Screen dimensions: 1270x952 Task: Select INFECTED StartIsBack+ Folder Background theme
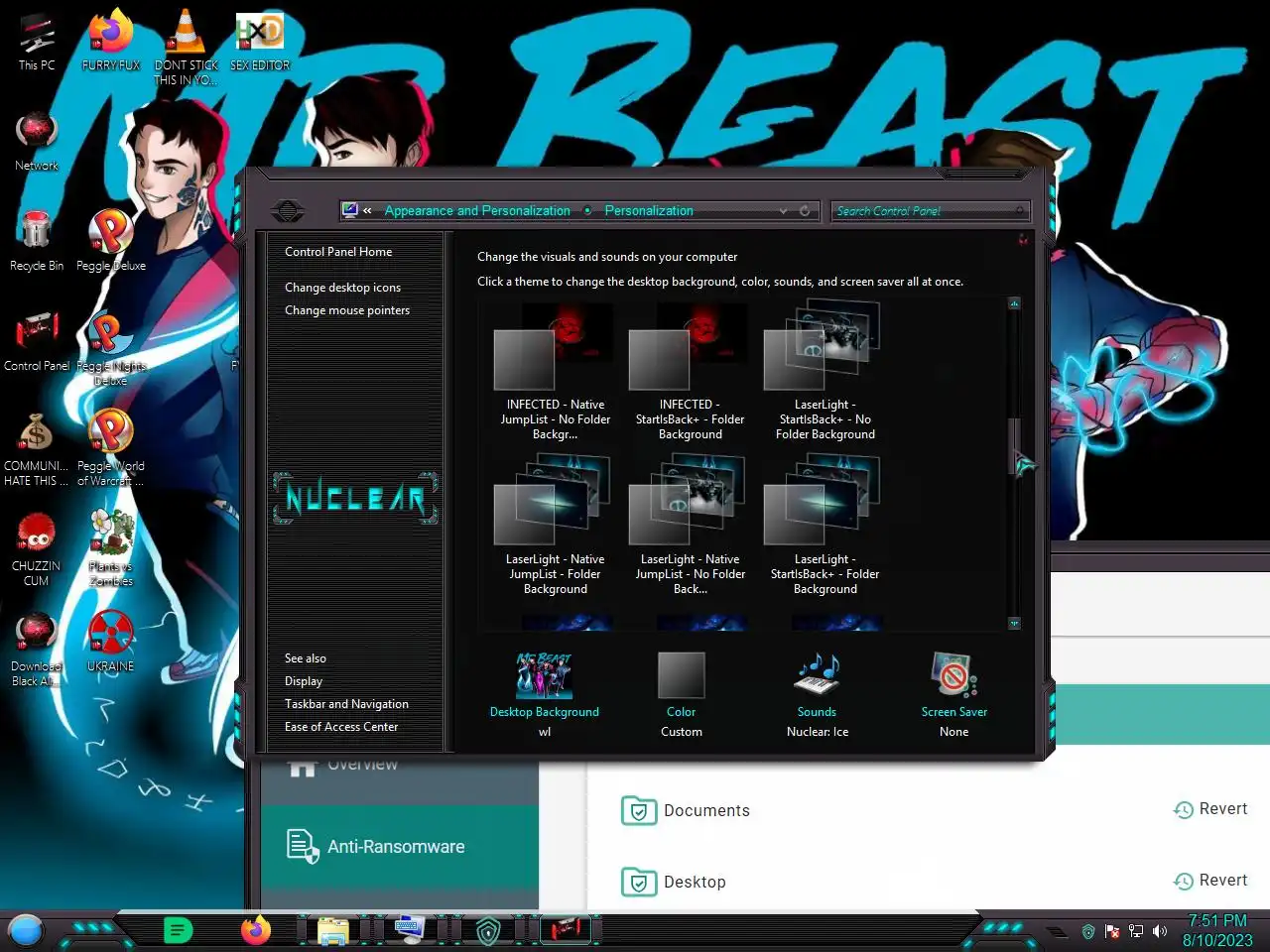click(x=690, y=372)
